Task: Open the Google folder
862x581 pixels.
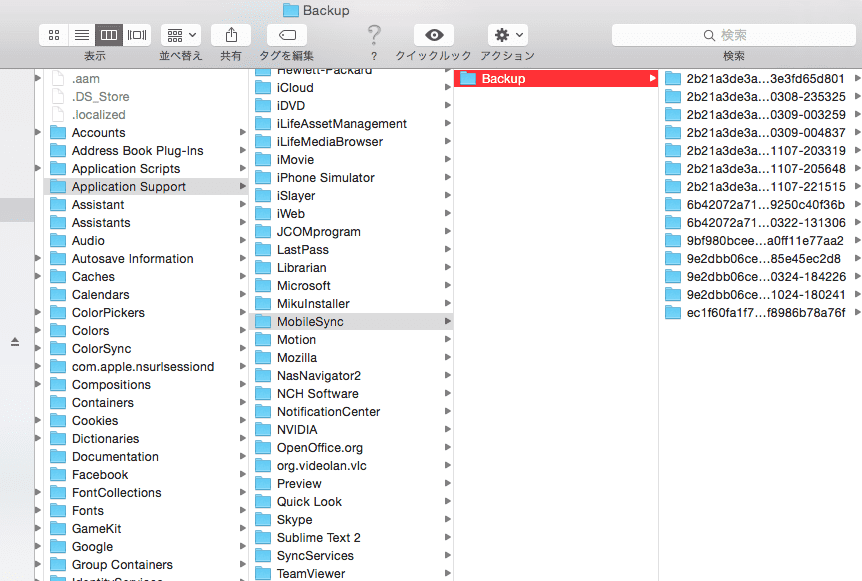Action: pyautogui.click(x=145, y=546)
